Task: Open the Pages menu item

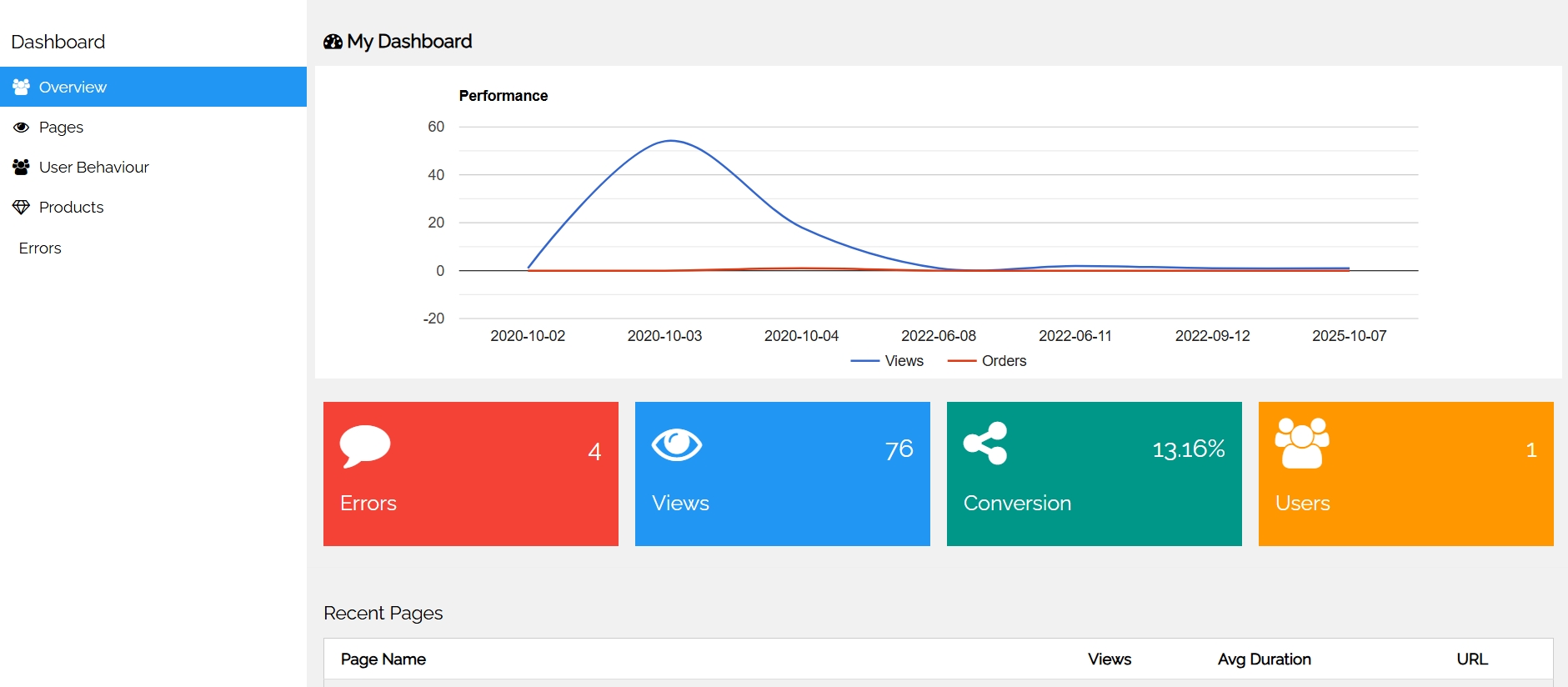Action: coord(153,127)
